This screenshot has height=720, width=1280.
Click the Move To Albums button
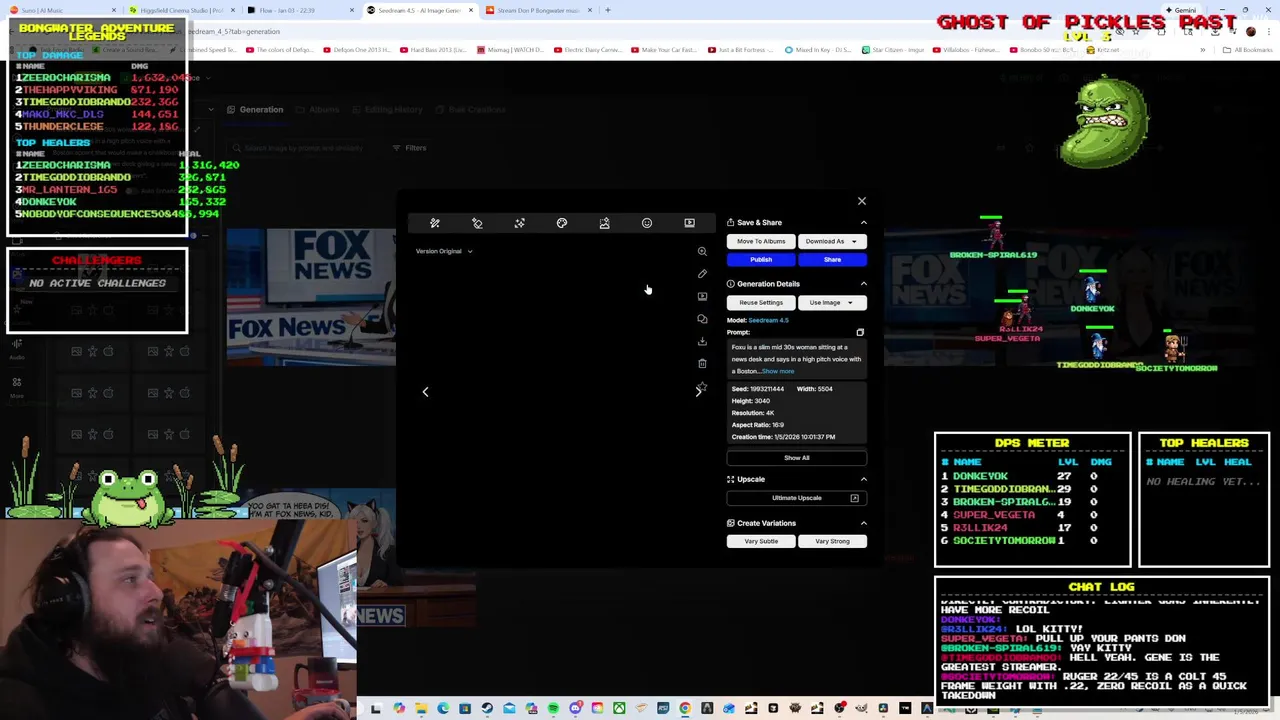[x=761, y=241]
